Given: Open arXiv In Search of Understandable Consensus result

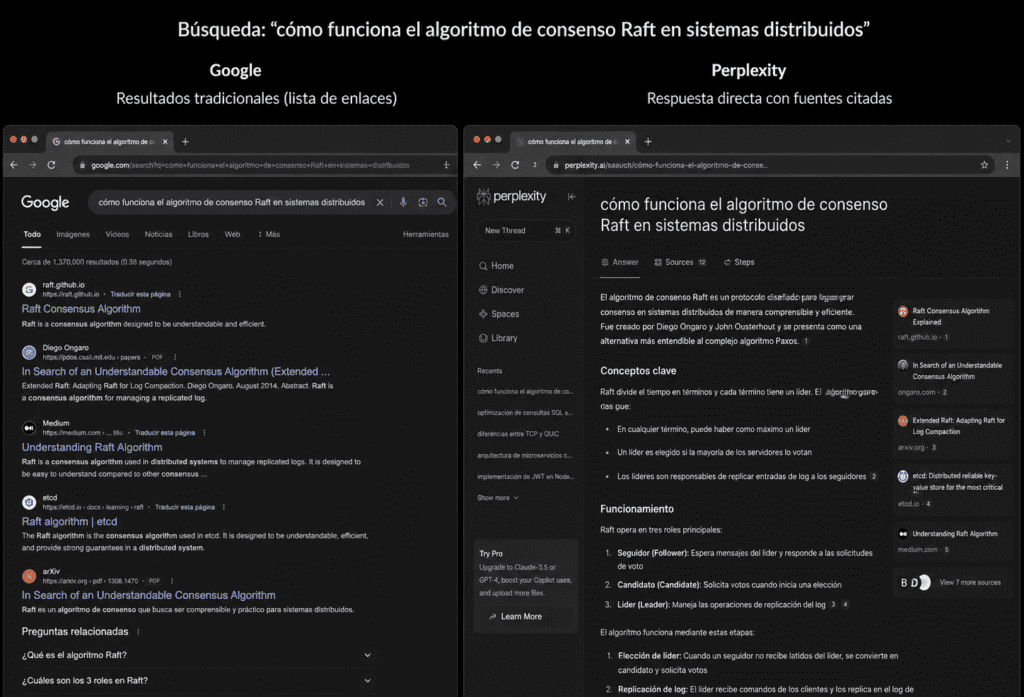Looking at the screenshot, I should (148, 596).
